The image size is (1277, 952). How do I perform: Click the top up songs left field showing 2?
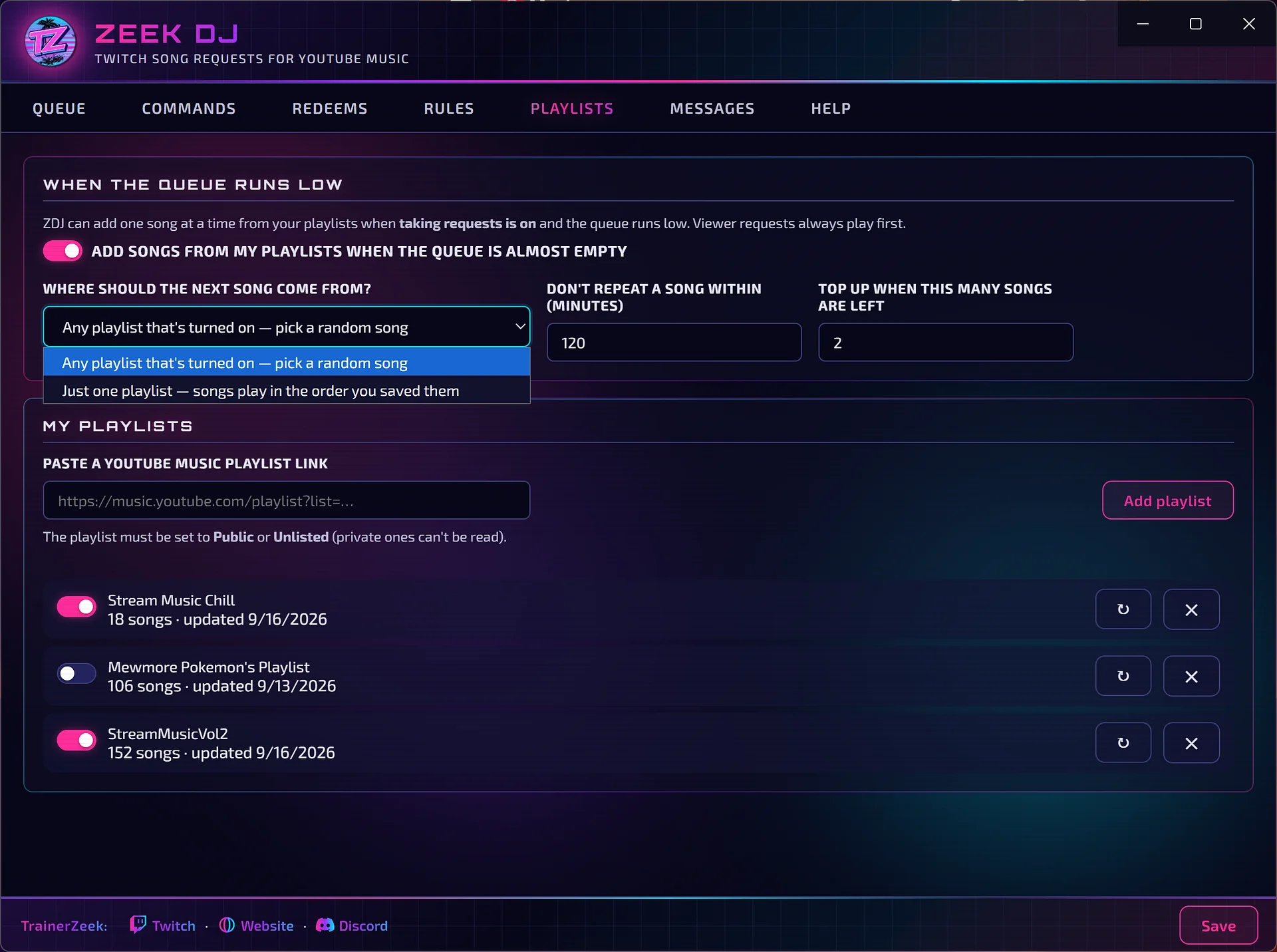pos(946,343)
